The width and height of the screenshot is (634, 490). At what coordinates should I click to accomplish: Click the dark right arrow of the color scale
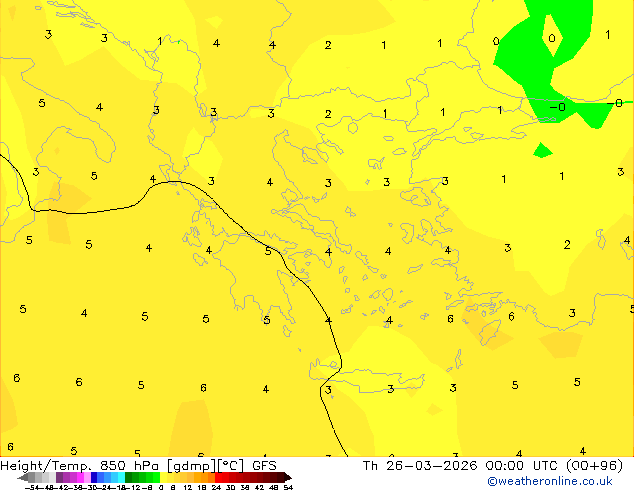[288, 478]
